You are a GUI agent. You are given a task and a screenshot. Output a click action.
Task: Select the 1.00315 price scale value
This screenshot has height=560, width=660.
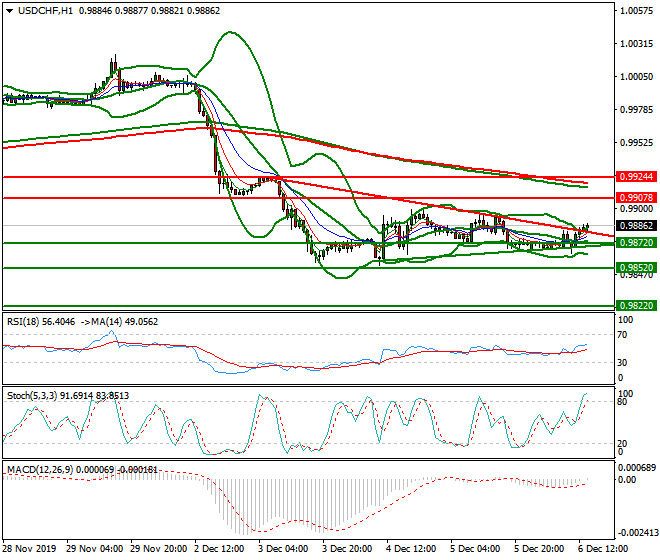pyautogui.click(x=637, y=44)
